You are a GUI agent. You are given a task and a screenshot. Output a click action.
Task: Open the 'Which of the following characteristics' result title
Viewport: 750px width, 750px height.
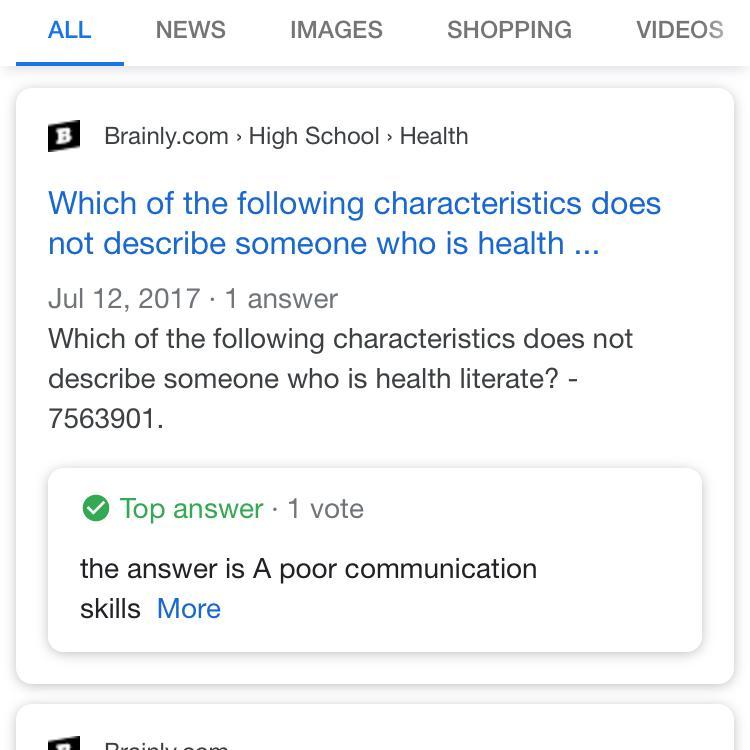(354, 223)
